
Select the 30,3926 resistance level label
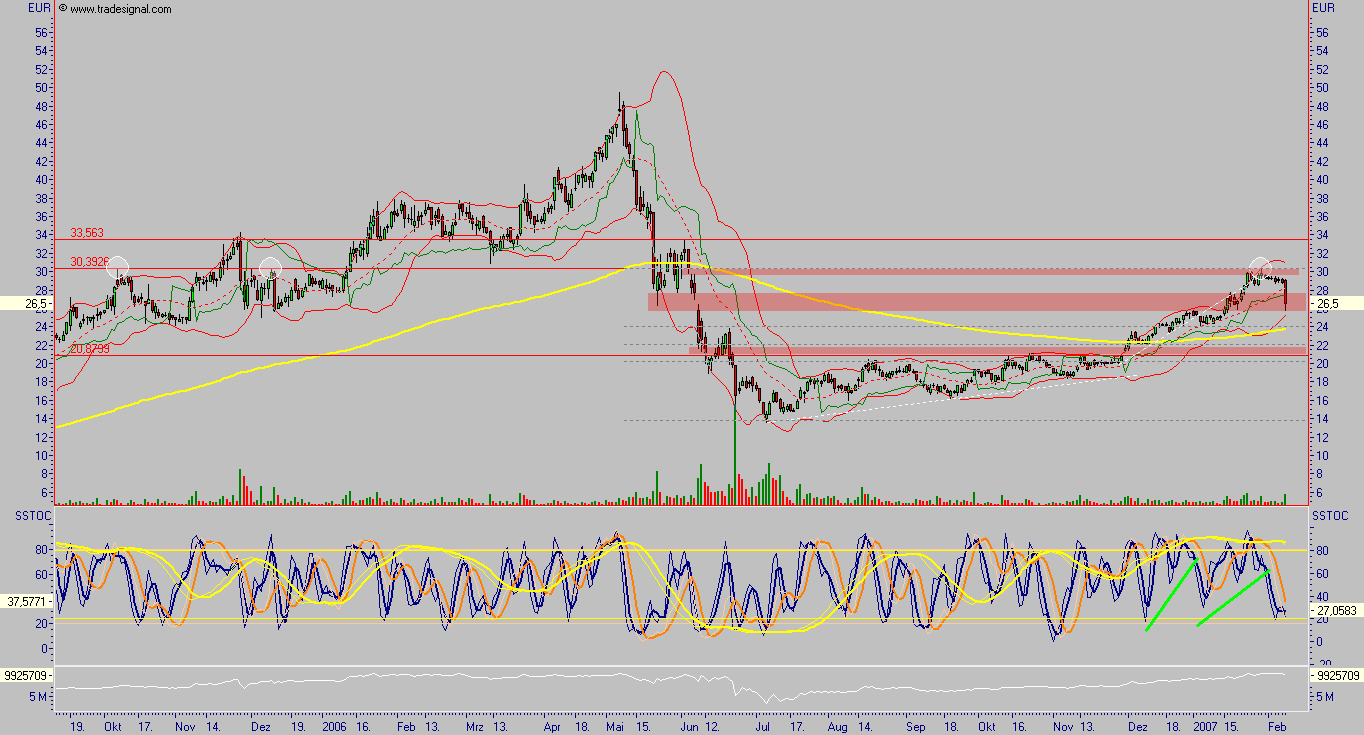pos(89,262)
